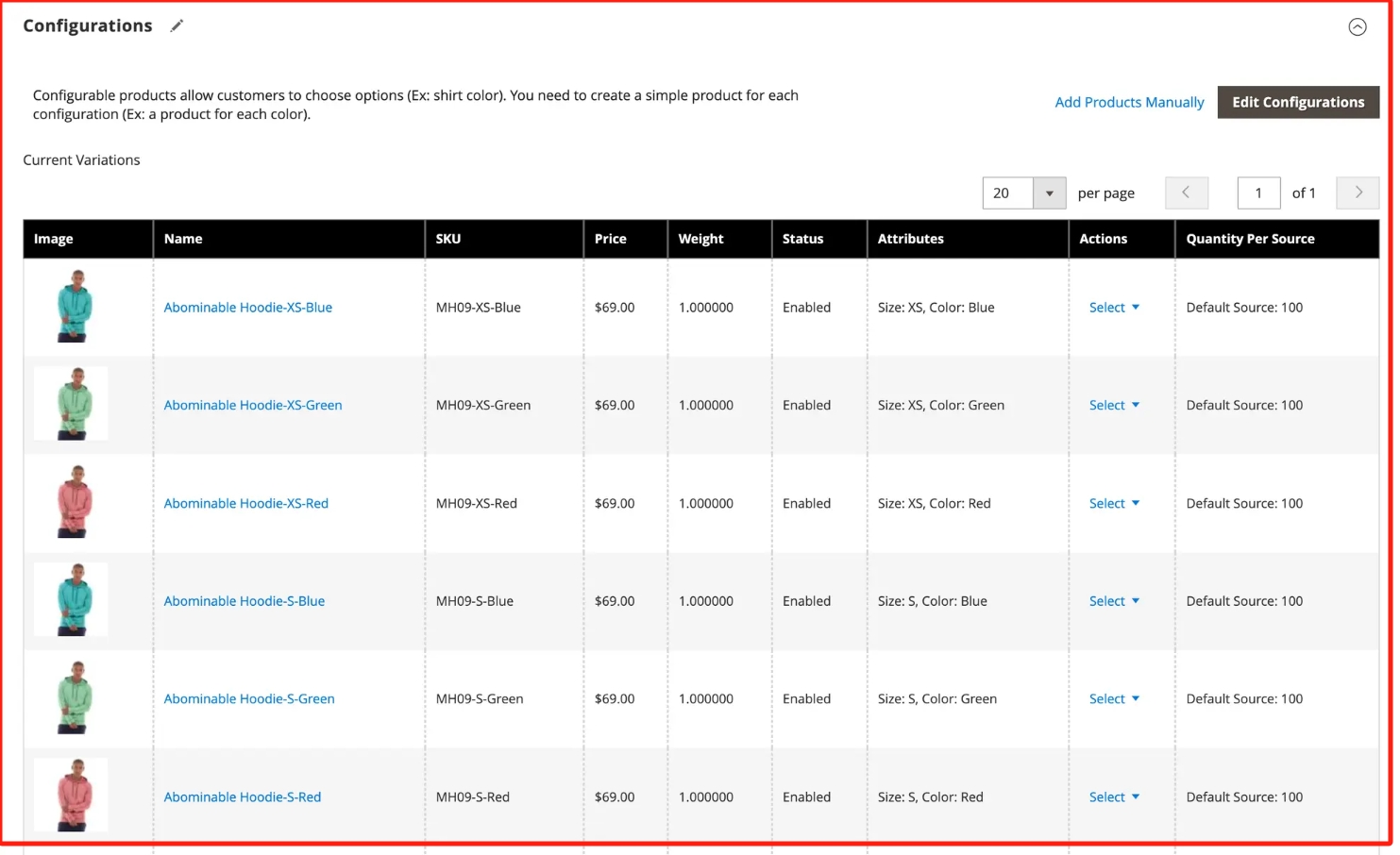Collapse the Configurations section with circle arrow
This screenshot has height=855, width=1400.
click(x=1357, y=27)
